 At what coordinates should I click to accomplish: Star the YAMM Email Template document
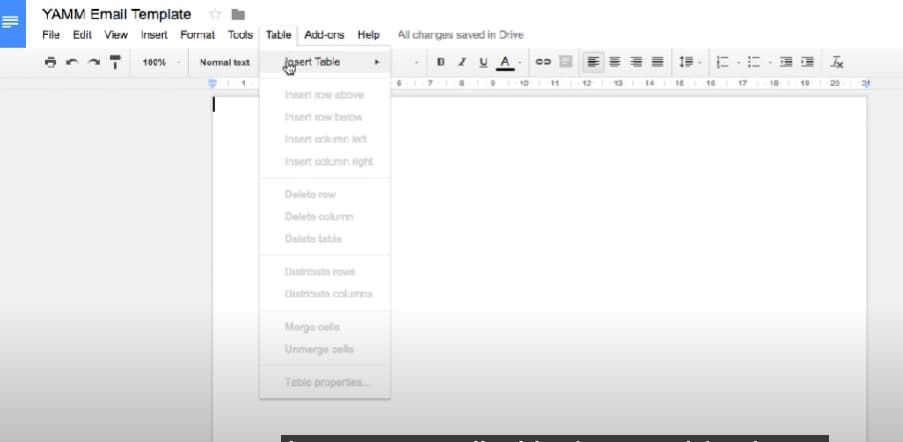point(215,14)
